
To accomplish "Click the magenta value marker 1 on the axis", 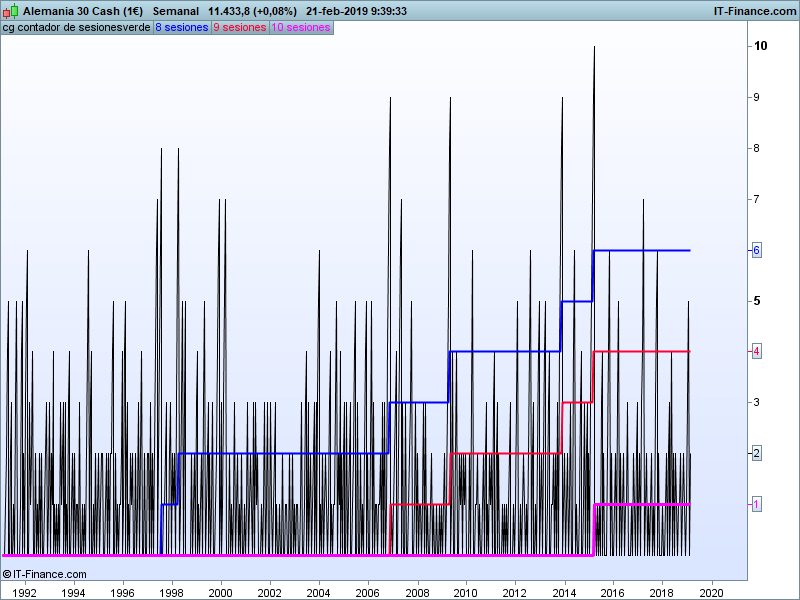I will (x=757, y=504).
